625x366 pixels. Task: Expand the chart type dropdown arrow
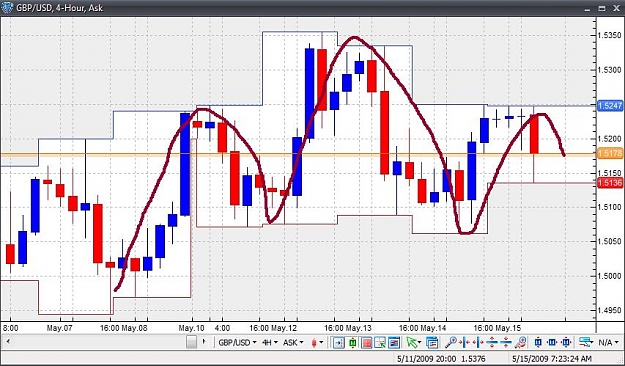(x=321, y=342)
